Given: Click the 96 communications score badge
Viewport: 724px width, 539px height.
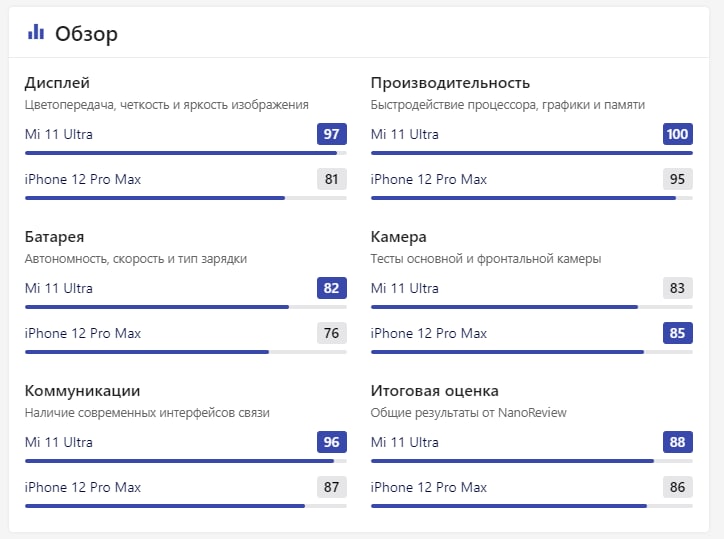Looking at the screenshot, I should (x=332, y=442).
